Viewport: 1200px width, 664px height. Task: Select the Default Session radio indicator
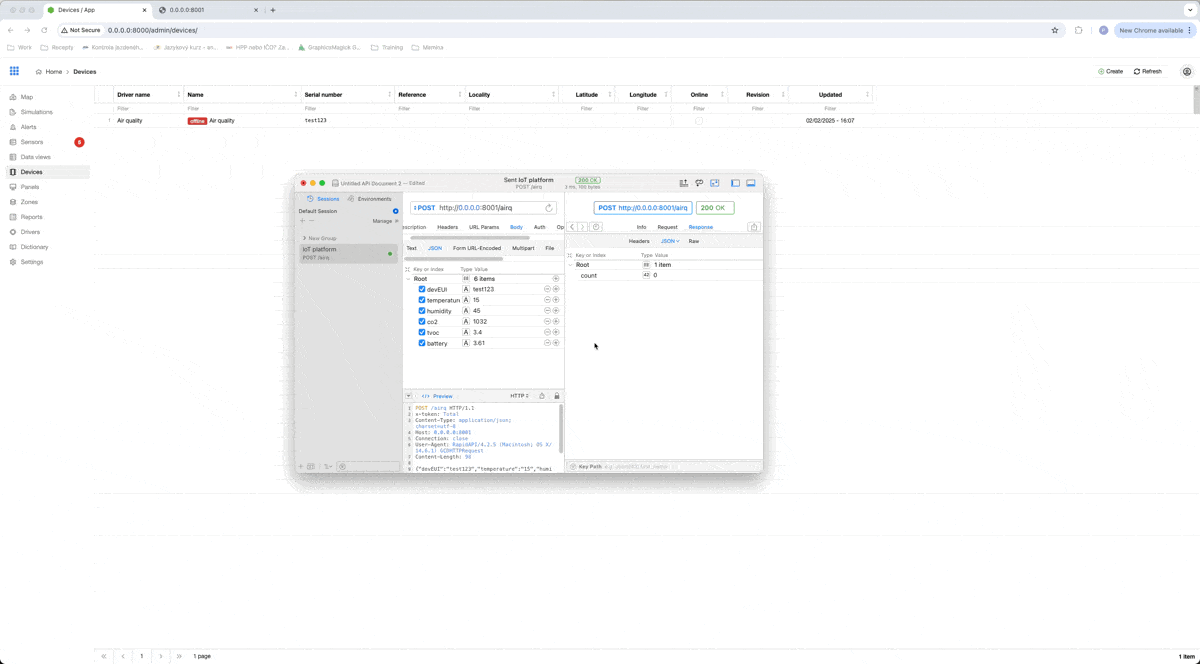pos(396,211)
